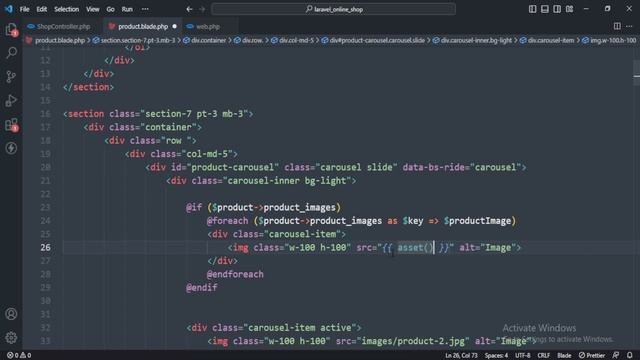Open the Go menu

[x=111, y=9]
